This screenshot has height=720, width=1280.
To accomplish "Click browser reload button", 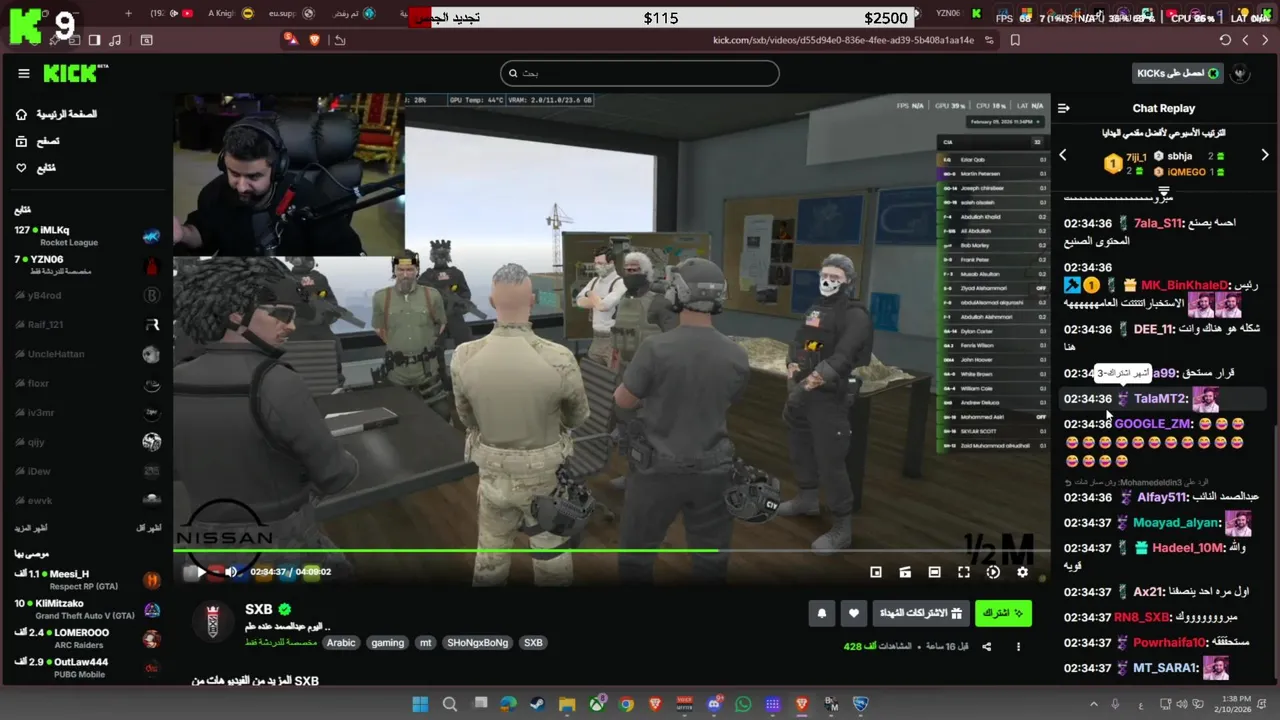I will coord(1225,40).
